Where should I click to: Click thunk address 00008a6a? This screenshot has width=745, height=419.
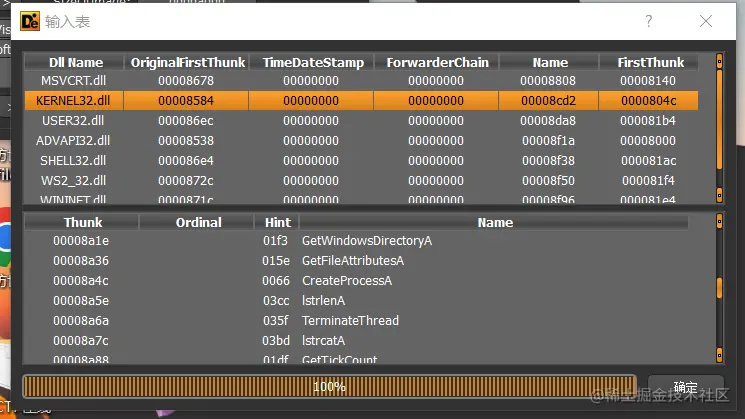pos(81,321)
